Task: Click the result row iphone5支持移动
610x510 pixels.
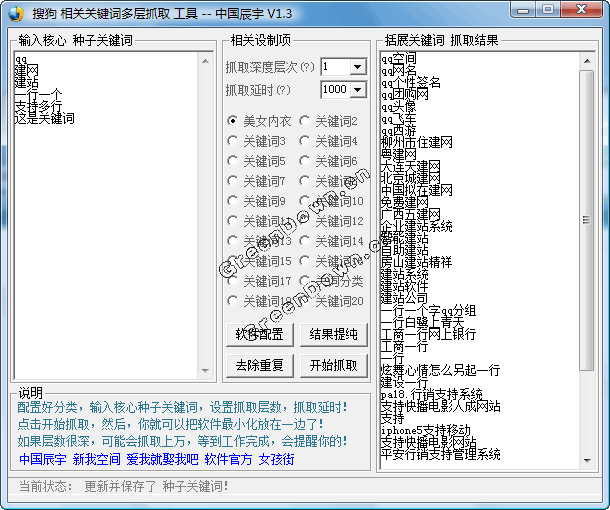Action: coord(426,430)
